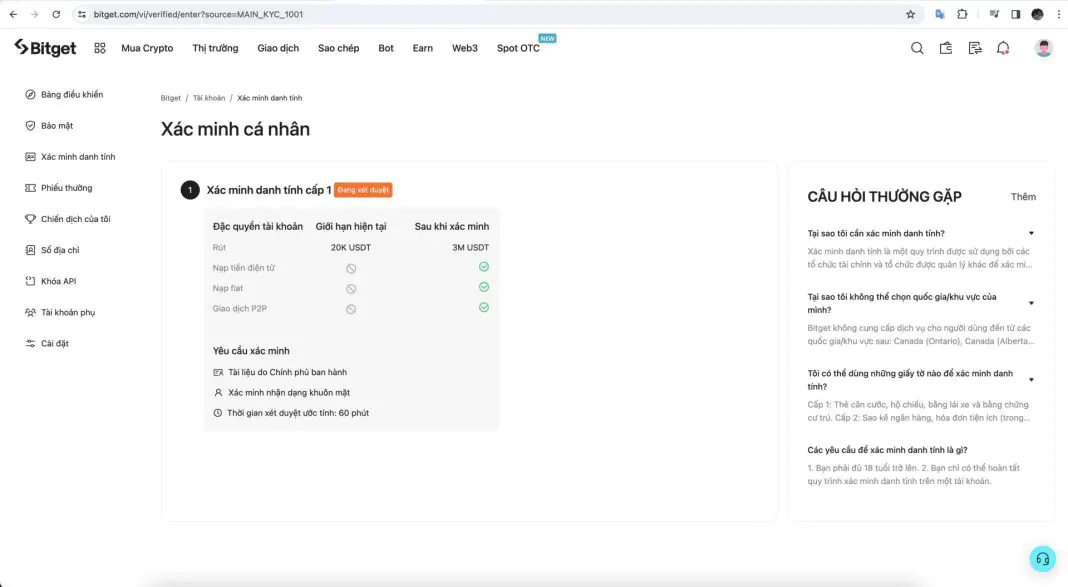This screenshot has width=1068, height=587.
Task: Bookmark page with the star icon
Action: (910, 14)
